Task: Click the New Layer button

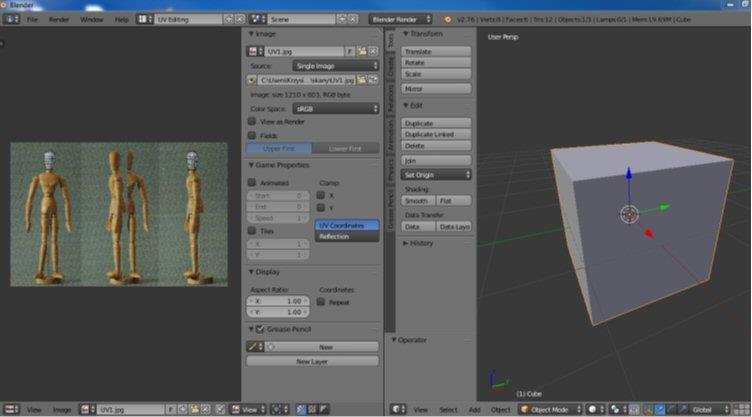Action: pyautogui.click(x=312, y=361)
